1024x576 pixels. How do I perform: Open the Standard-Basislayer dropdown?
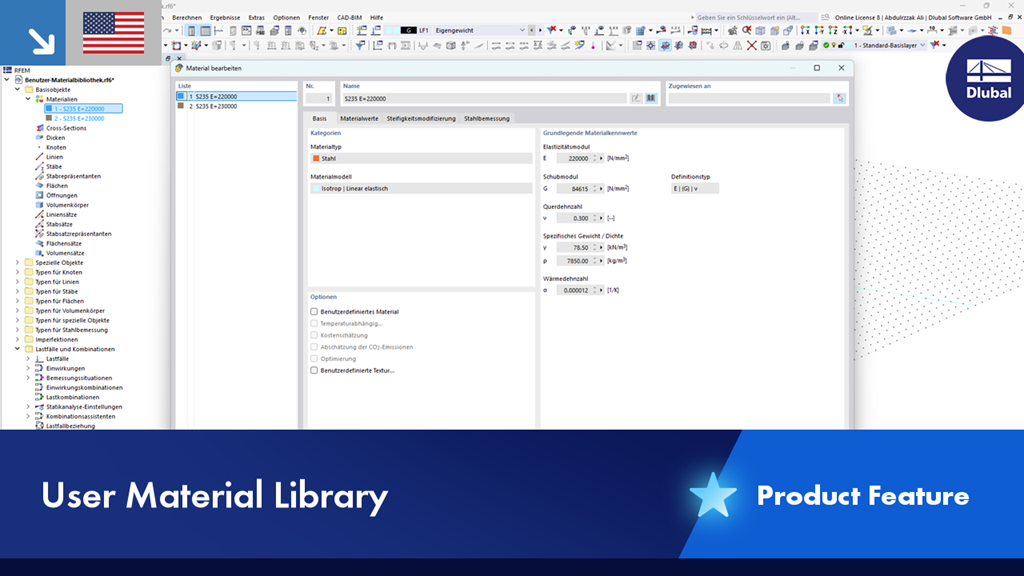point(922,46)
